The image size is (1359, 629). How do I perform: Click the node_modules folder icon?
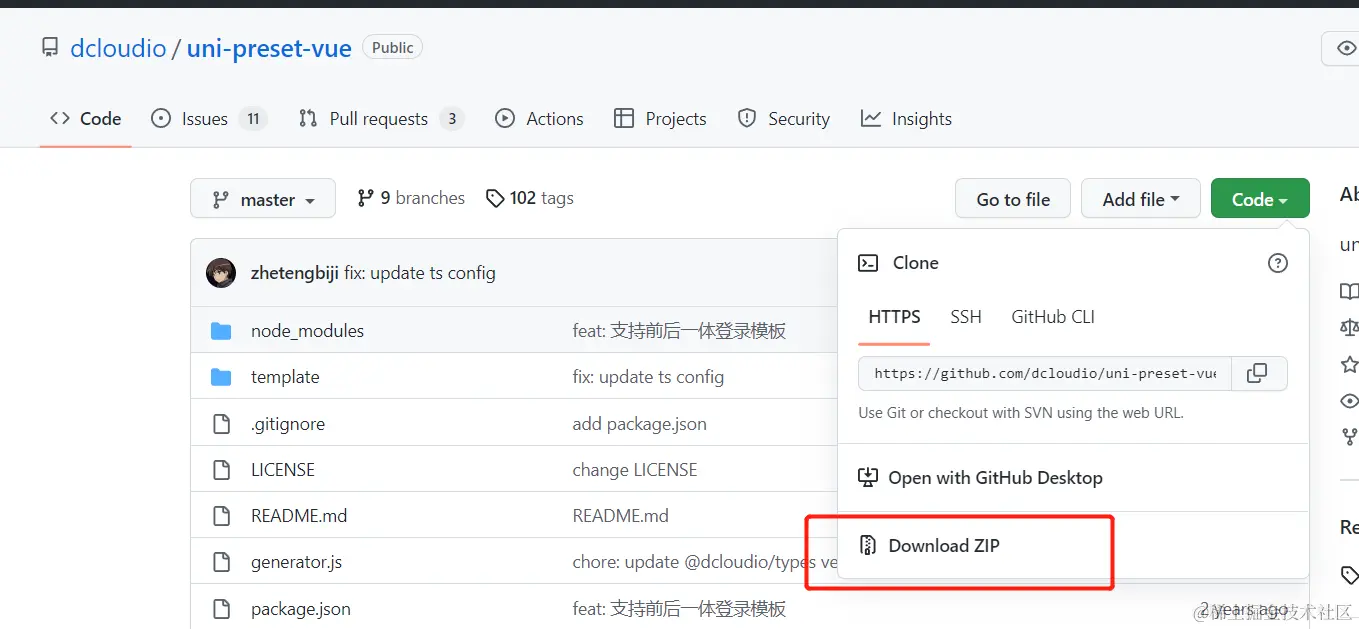pyautogui.click(x=221, y=330)
